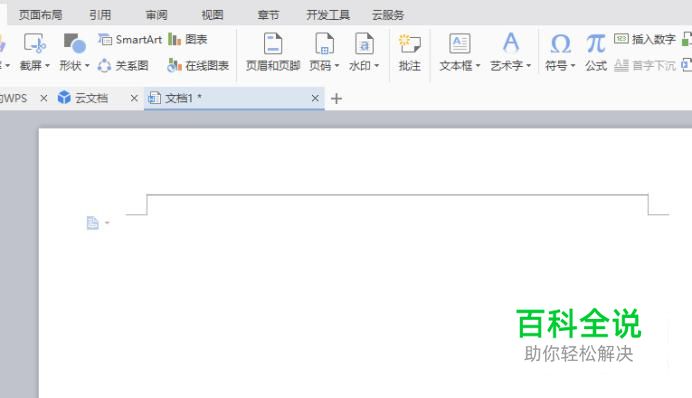Insert a 公式 formula
Viewport: 692px width, 398px height.
[596, 52]
